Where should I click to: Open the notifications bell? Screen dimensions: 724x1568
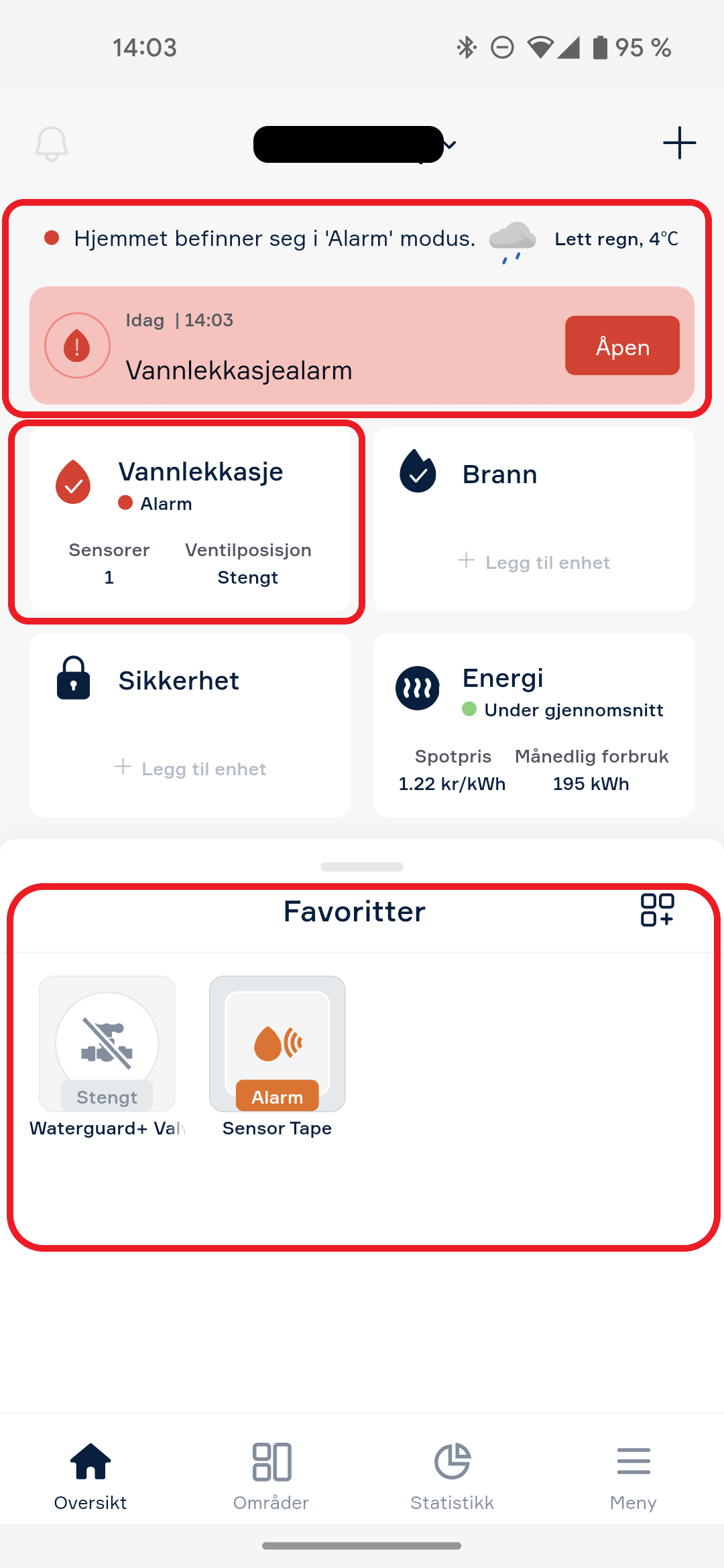coord(52,143)
